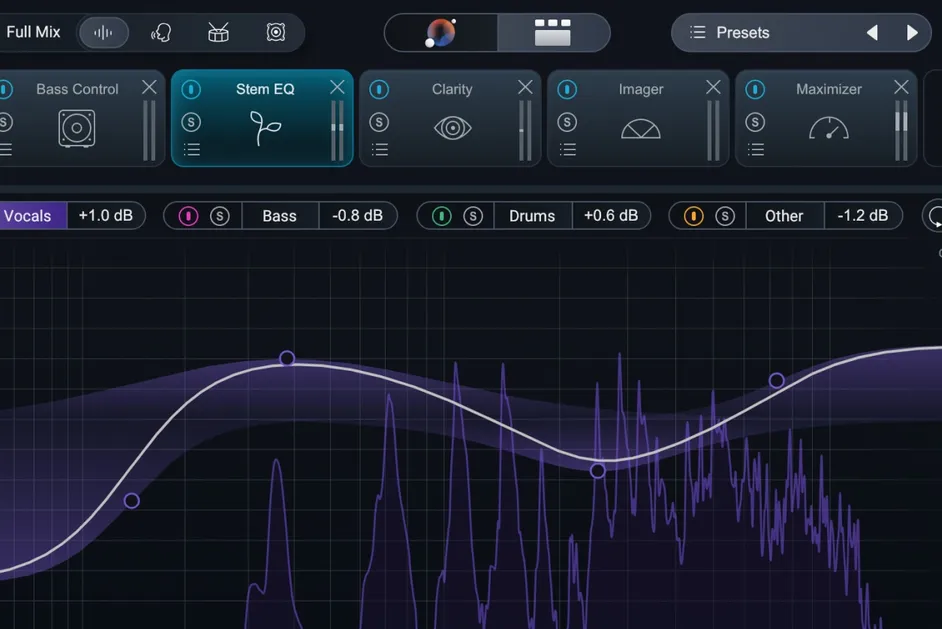
Task: Remove the Imager module
Action: (x=713, y=88)
